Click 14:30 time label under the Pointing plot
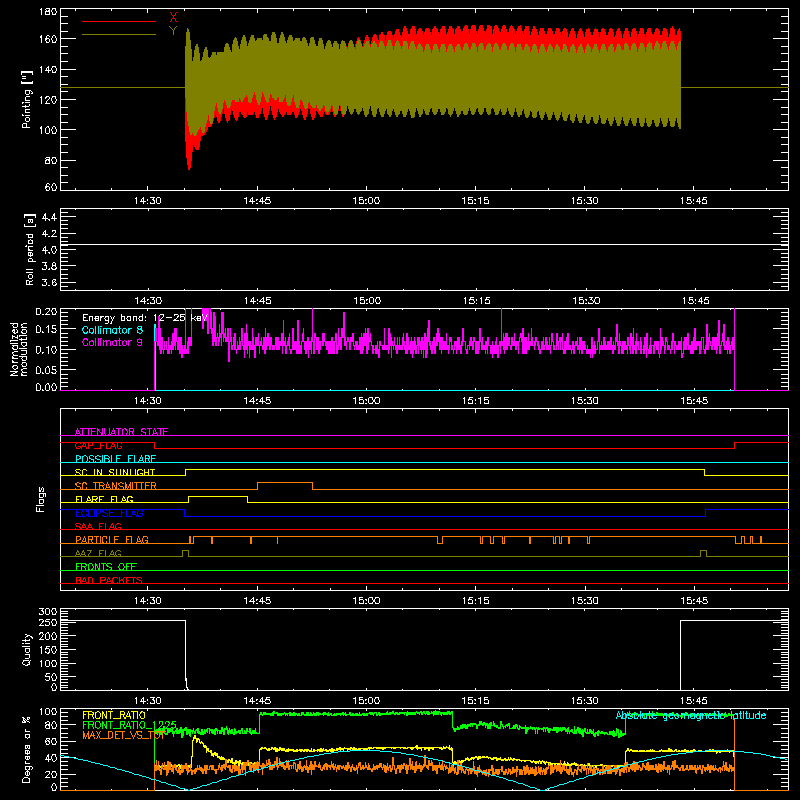 pyautogui.click(x=147, y=201)
